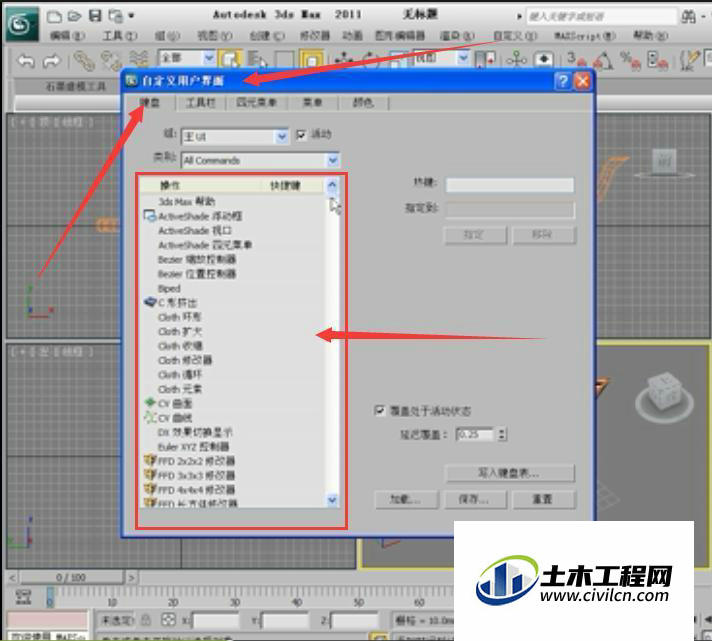The image size is (712, 641).
Task: Open the All Commands category dropdown
Action: pyautogui.click(x=260, y=160)
